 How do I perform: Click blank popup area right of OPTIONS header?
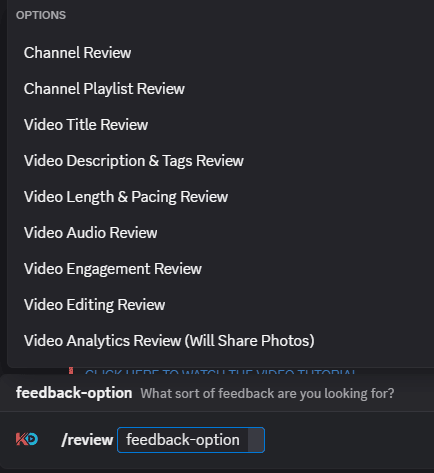tap(250, 15)
